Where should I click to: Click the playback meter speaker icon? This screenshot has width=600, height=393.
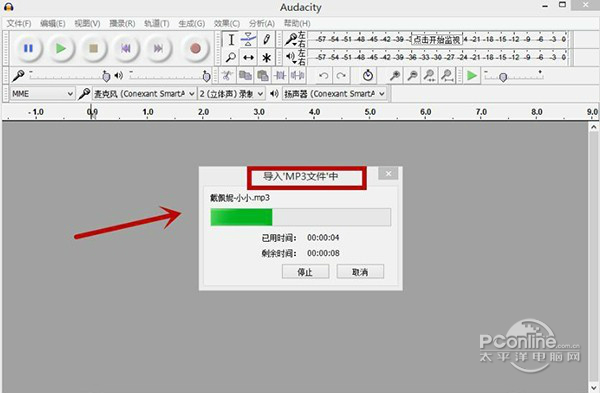291,57
